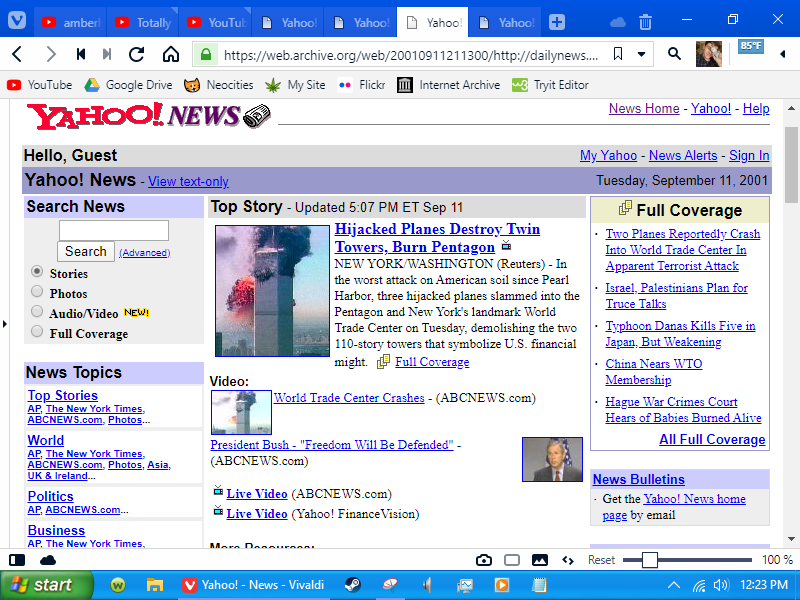Adjust the page zoom slider

point(650,560)
